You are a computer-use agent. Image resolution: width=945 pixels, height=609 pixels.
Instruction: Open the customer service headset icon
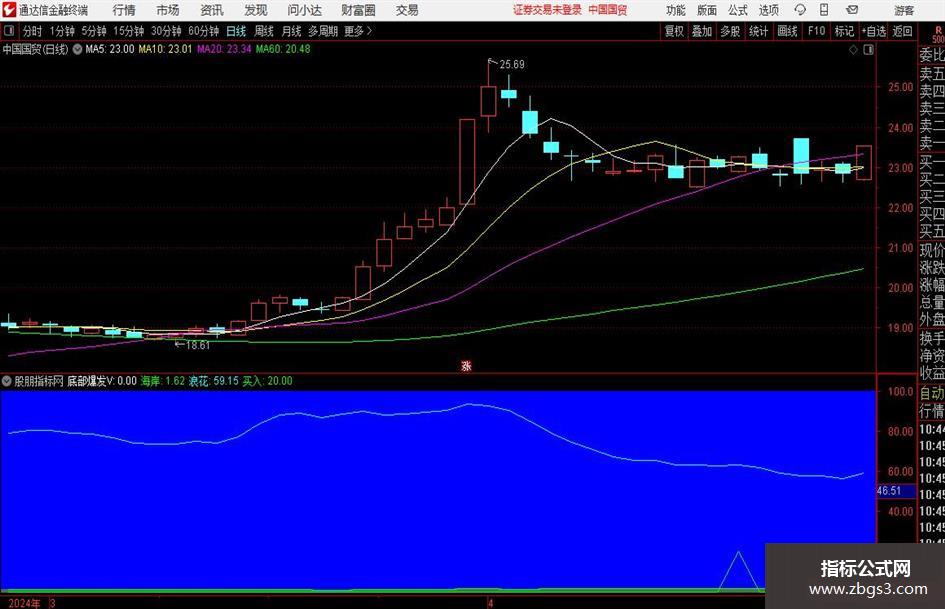point(800,10)
